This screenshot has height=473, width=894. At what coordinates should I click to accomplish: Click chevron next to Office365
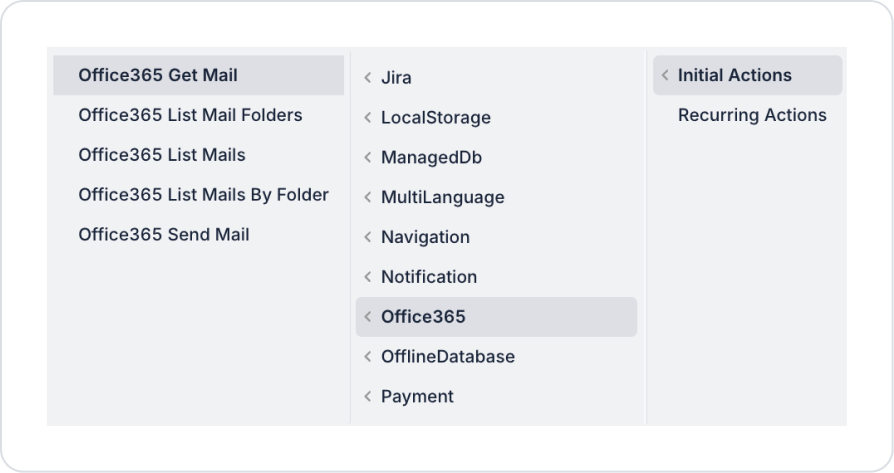[x=368, y=317]
